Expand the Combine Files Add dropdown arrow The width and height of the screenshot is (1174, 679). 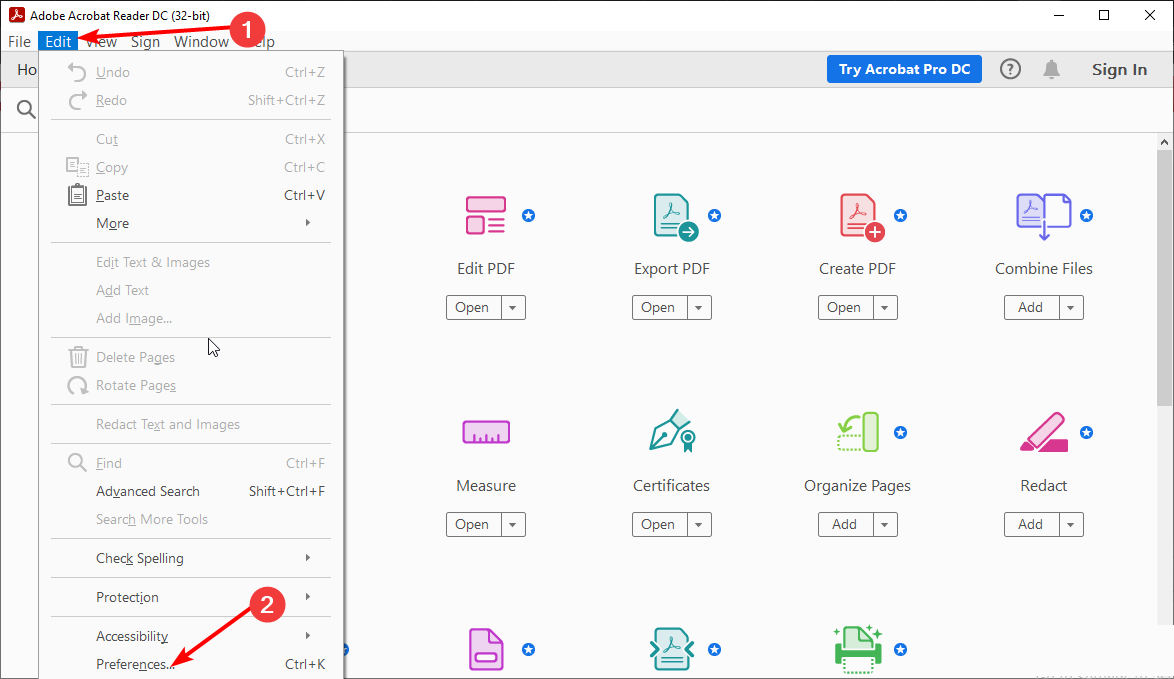(1071, 308)
